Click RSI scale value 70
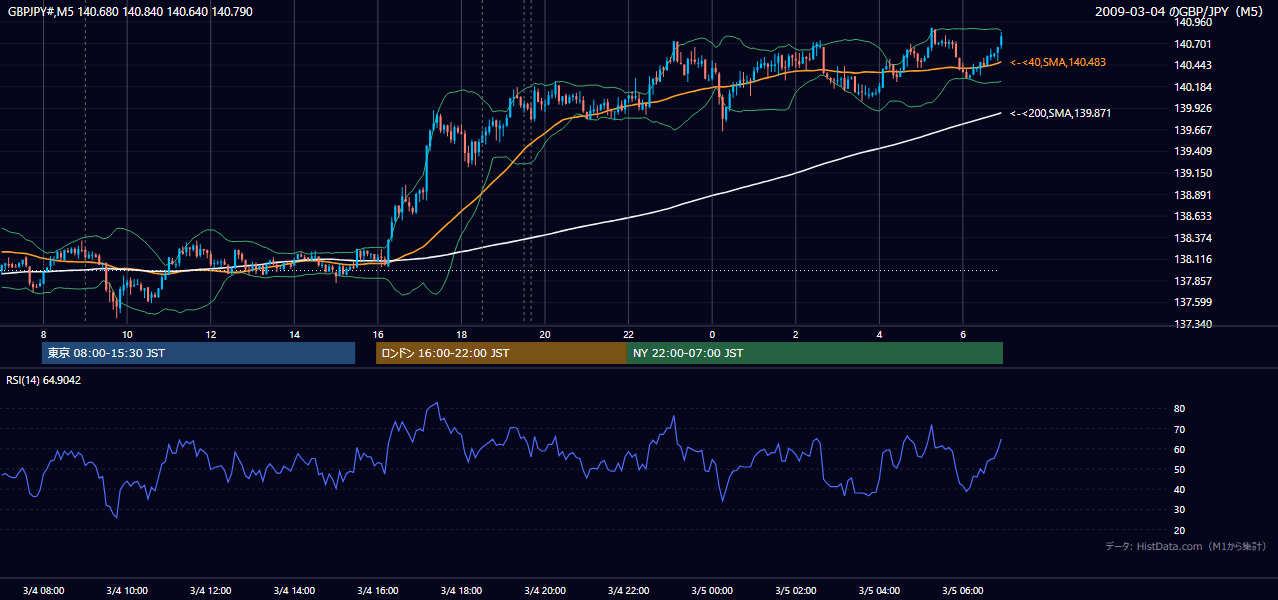This screenshot has width=1278, height=600. [x=1179, y=429]
